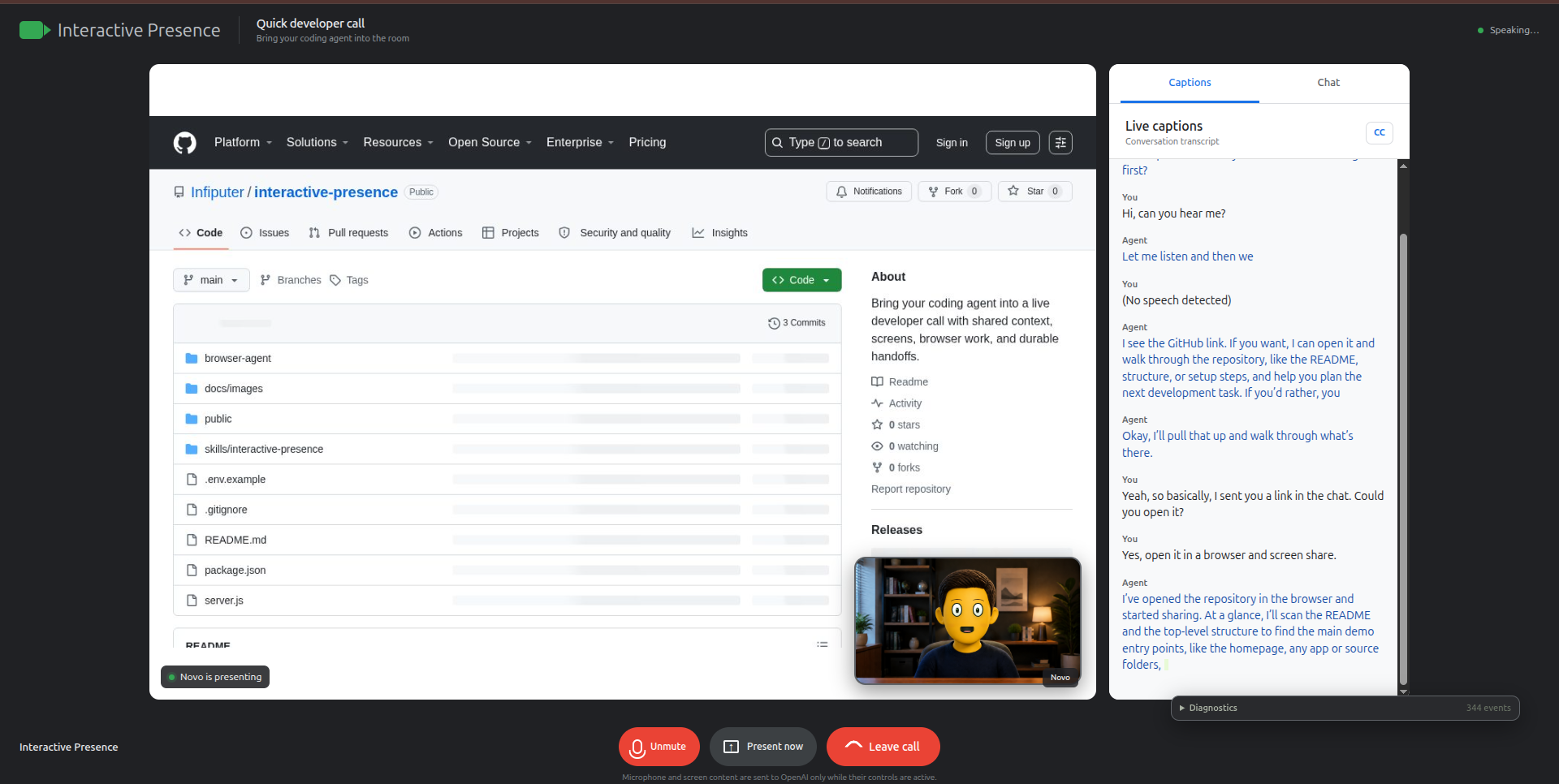Screen dimensions: 1559x784
Task: Open the 3 Commits link
Action: coord(797,323)
